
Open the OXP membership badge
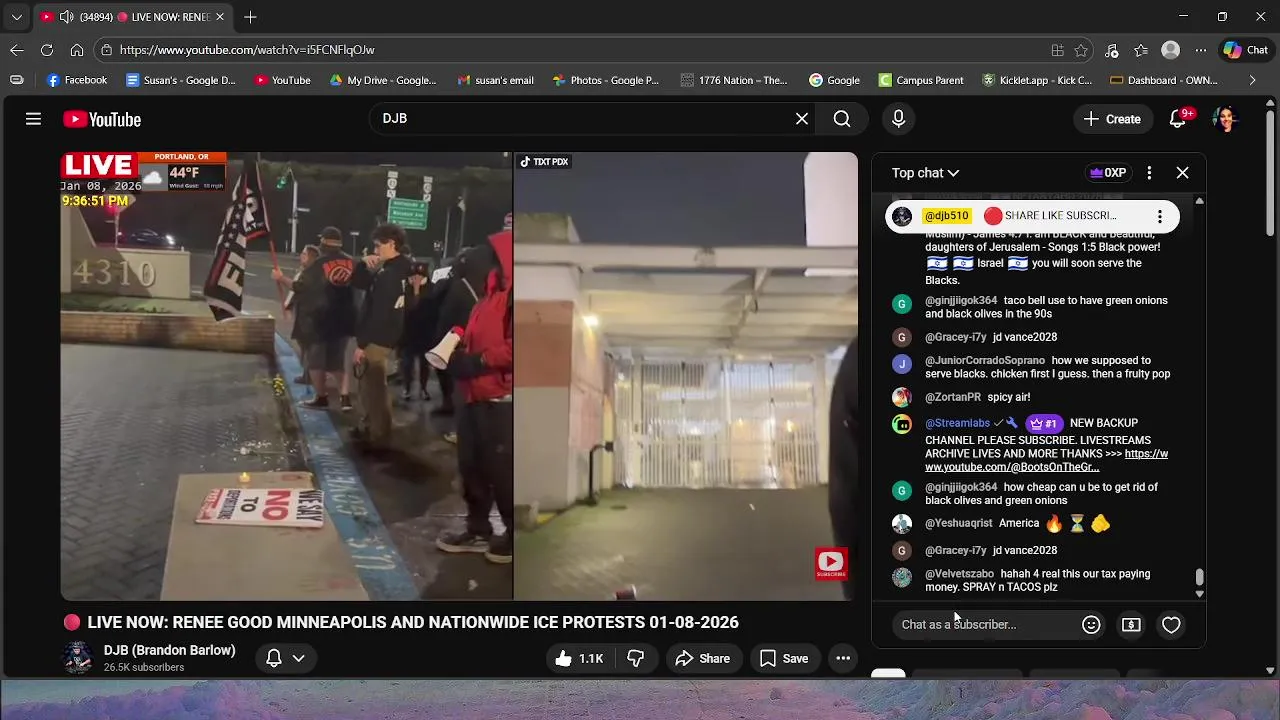click(x=1108, y=173)
